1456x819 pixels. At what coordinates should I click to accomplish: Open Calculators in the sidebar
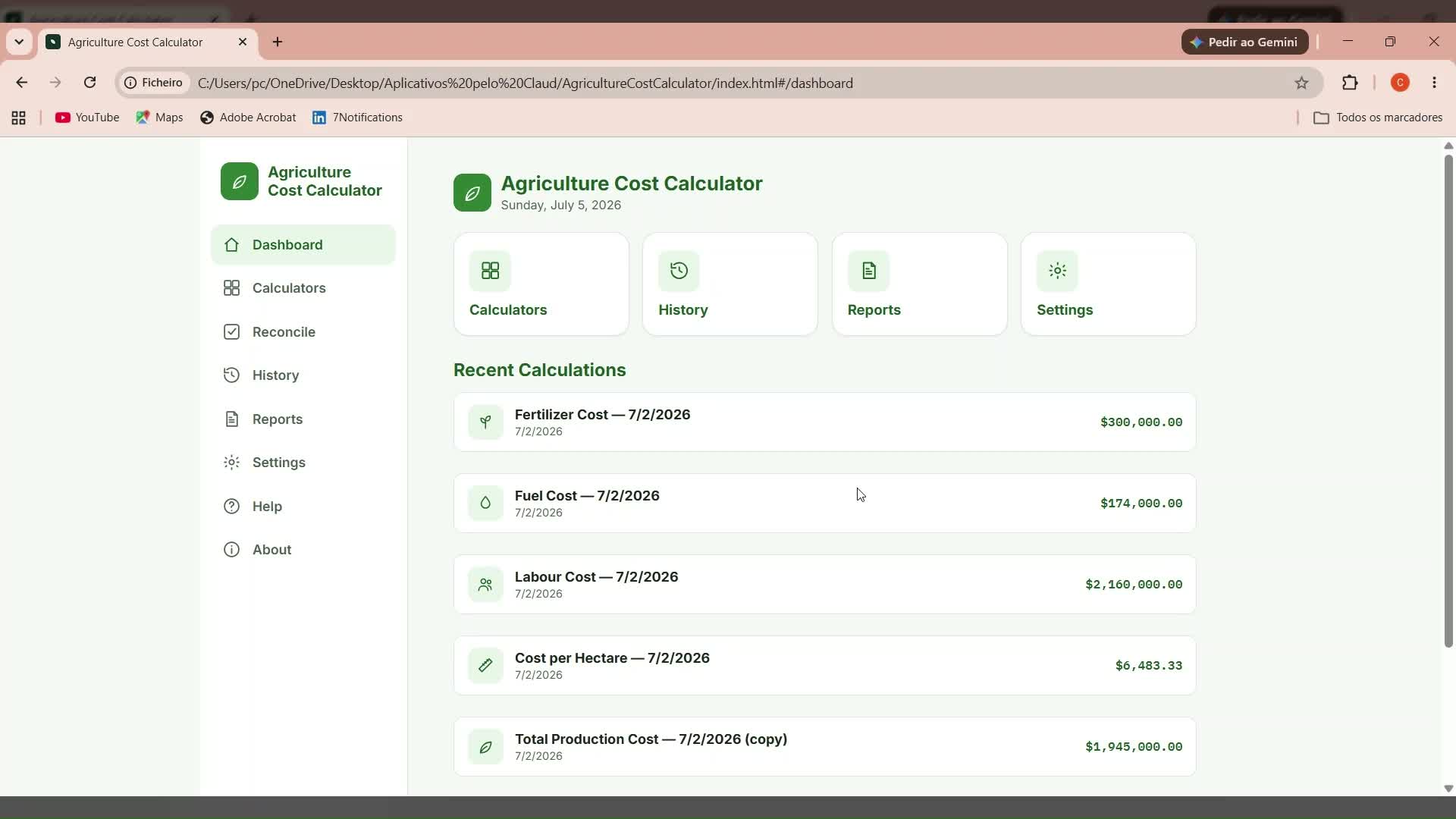[x=303, y=288]
